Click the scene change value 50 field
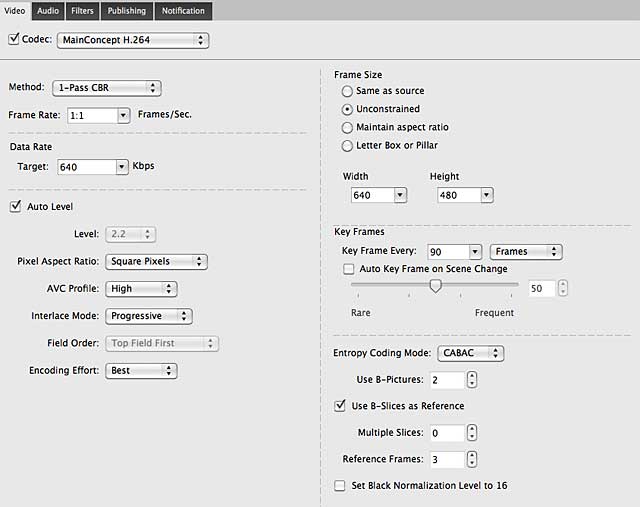The width and height of the screenshot is (640, 507). 541,289
